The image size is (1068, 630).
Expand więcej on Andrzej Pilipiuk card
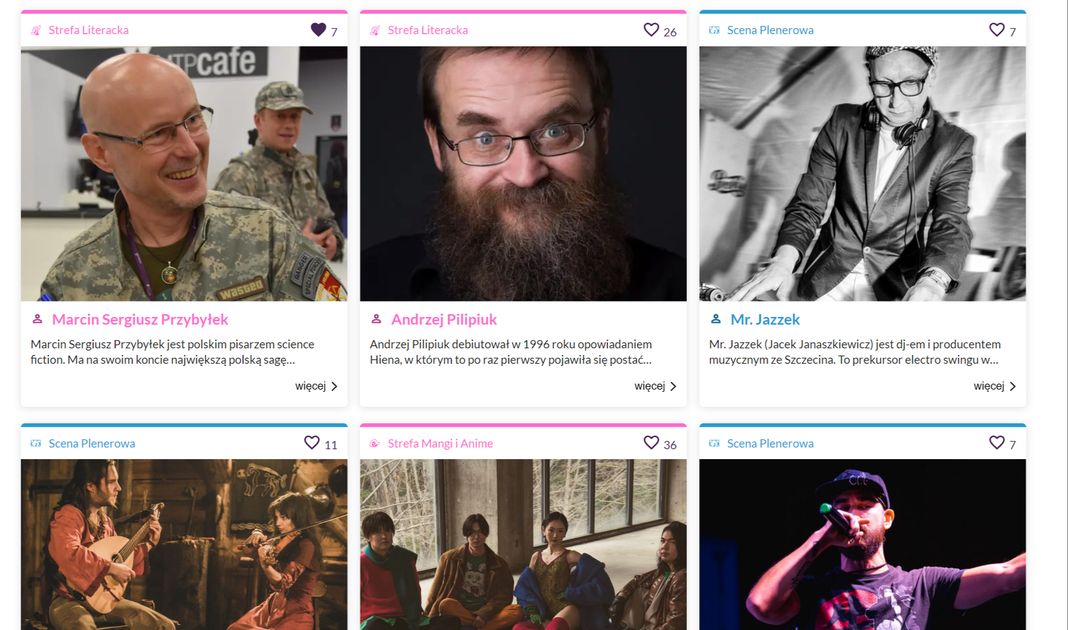(655, 386)
